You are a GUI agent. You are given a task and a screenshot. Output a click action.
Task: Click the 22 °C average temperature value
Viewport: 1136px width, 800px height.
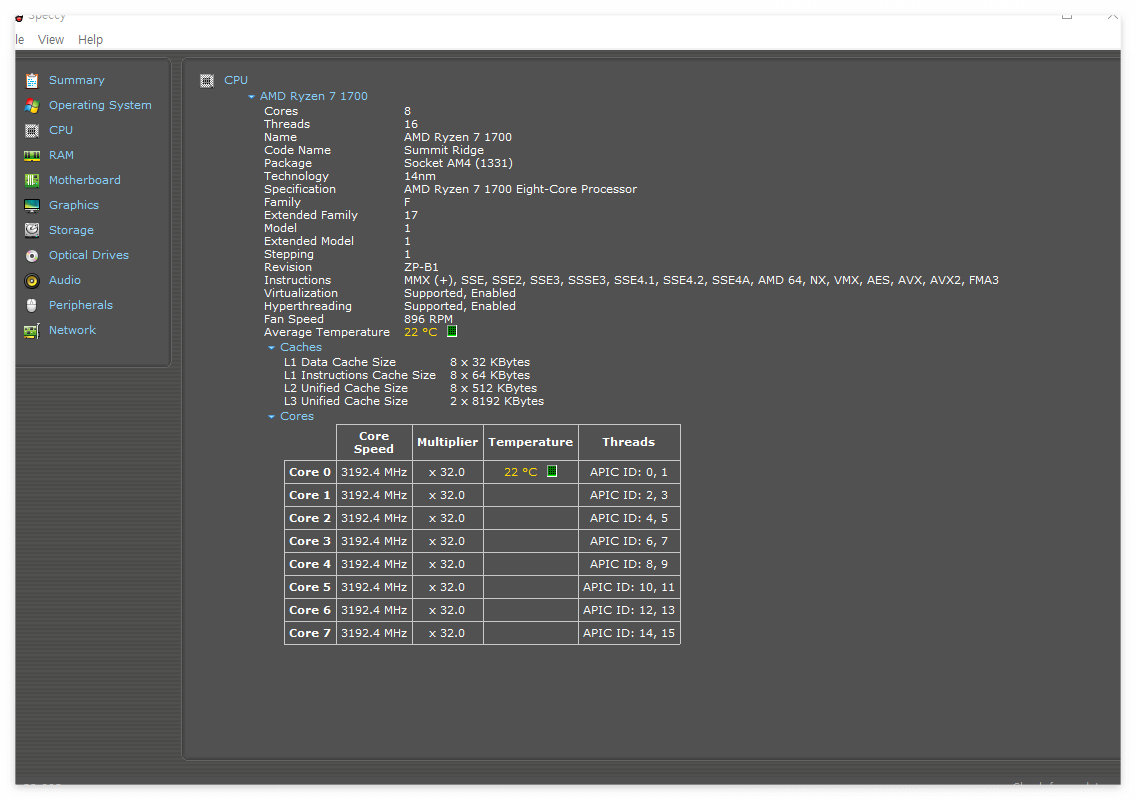421,333
